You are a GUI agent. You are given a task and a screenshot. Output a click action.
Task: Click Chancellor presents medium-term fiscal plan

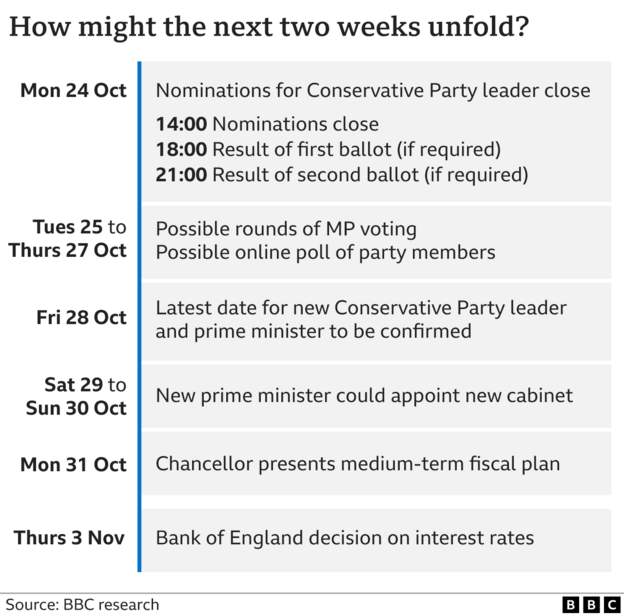(x=358, y=464)
